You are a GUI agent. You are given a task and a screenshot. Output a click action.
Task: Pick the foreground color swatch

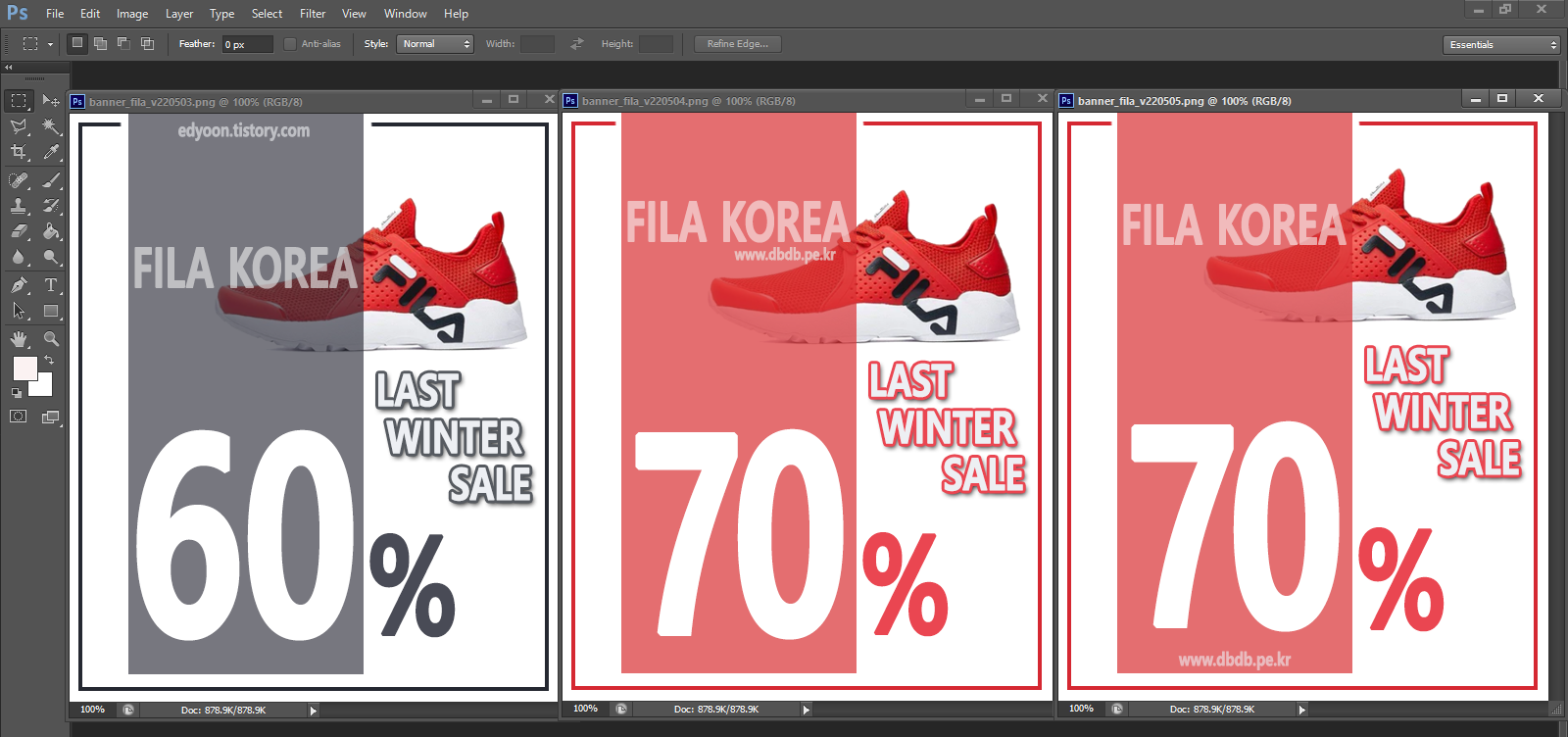25,368
